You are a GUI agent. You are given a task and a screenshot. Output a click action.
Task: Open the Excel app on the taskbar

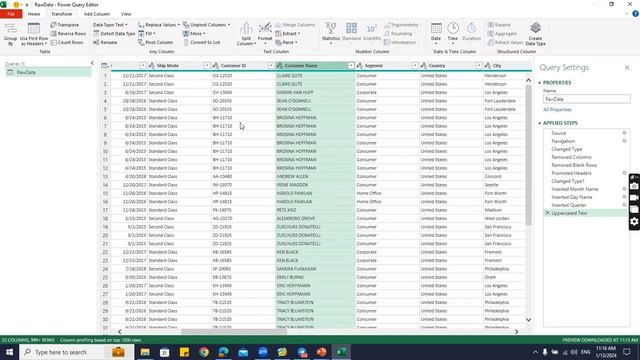341,352
